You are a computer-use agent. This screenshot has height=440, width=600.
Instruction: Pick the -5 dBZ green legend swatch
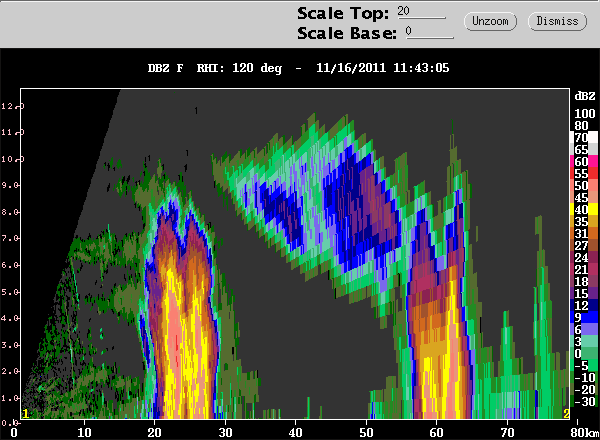[584, 365]
